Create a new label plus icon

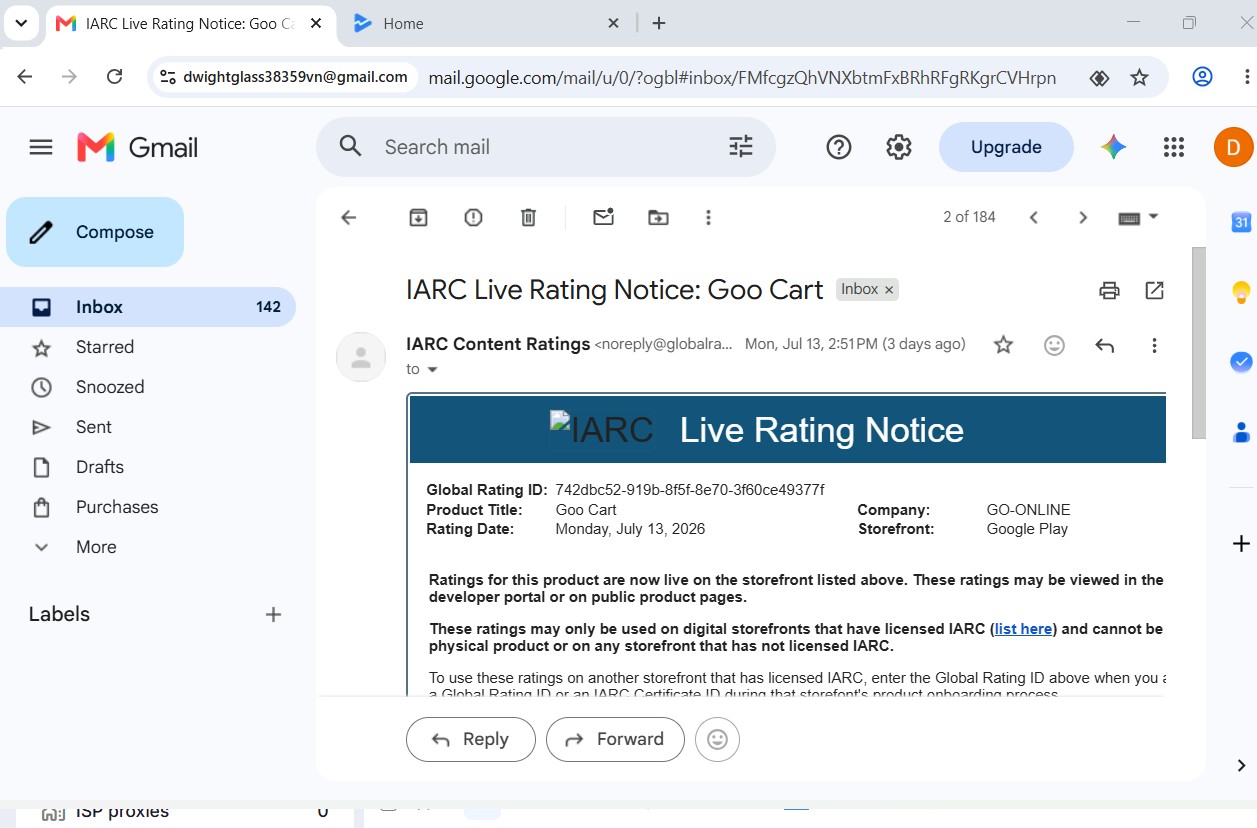(273, 615)
